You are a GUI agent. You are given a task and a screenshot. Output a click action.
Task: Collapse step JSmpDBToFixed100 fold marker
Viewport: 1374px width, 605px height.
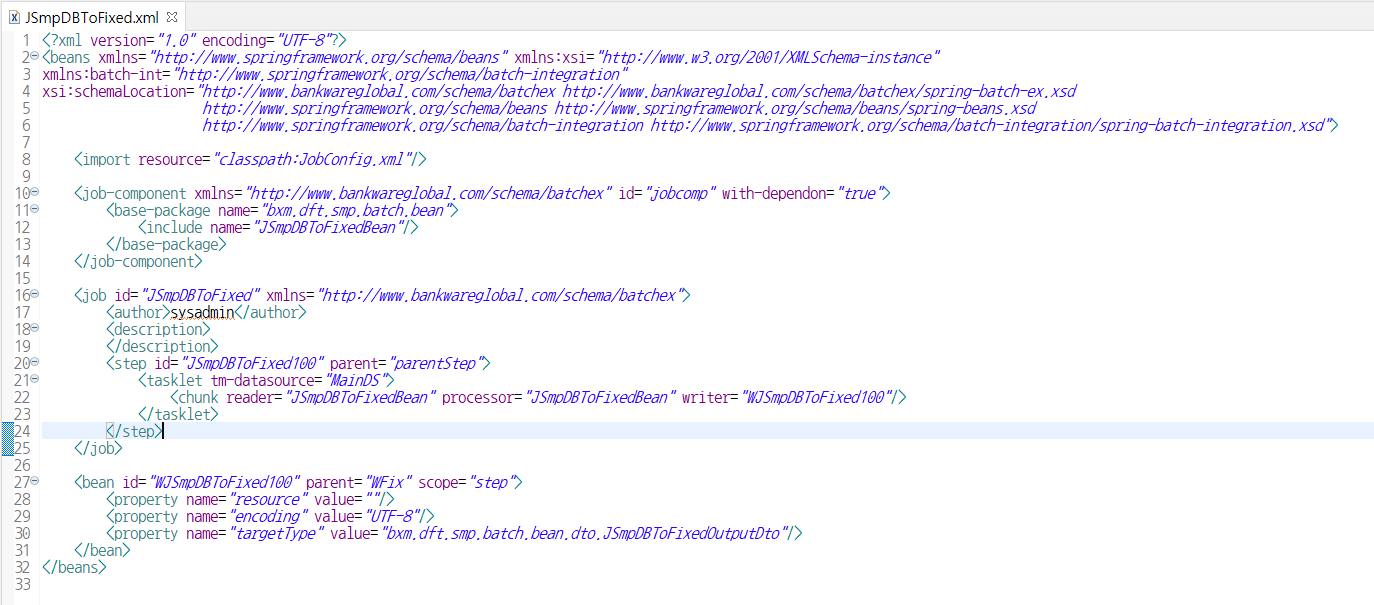click(33, 362)
